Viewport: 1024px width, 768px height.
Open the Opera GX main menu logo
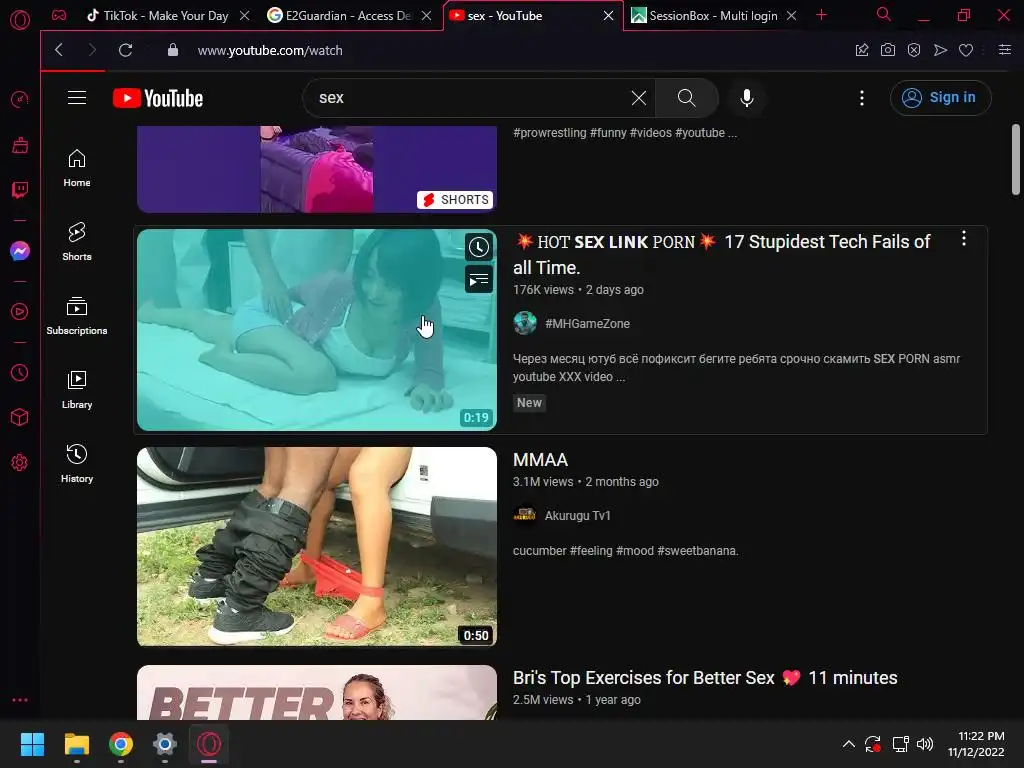click(20, 20)
